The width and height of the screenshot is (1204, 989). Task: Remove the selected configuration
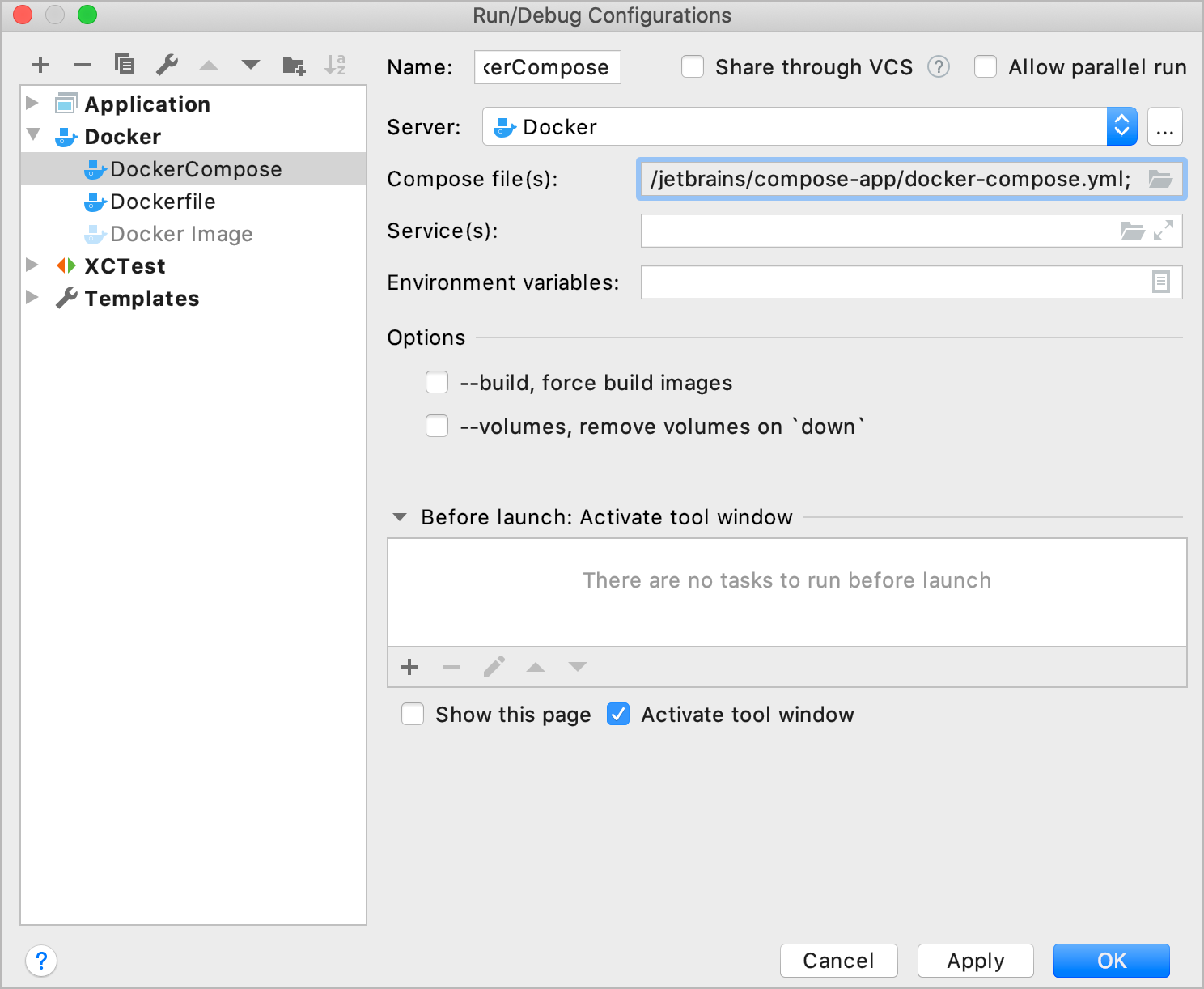[83, 65]
